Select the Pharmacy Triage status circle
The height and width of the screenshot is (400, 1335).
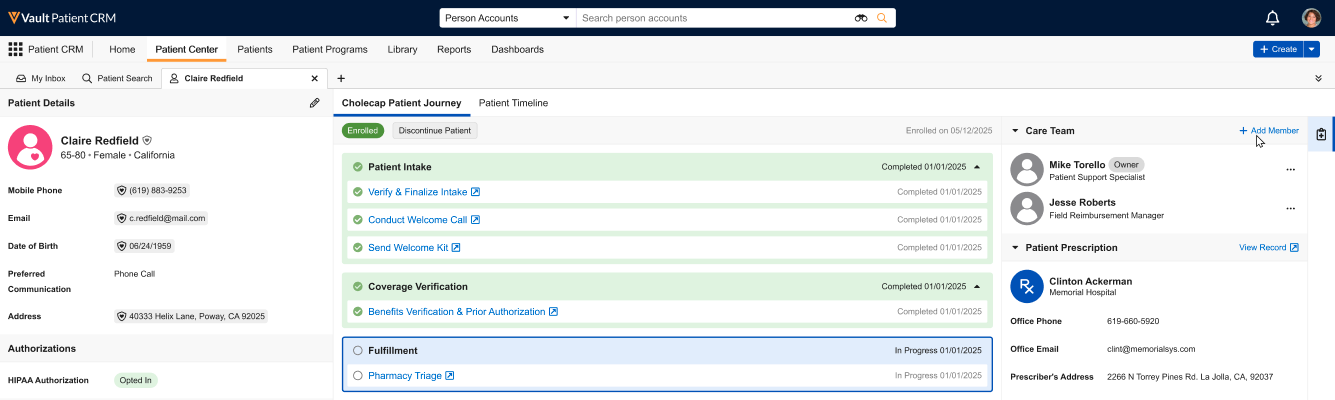coord(357,376)
